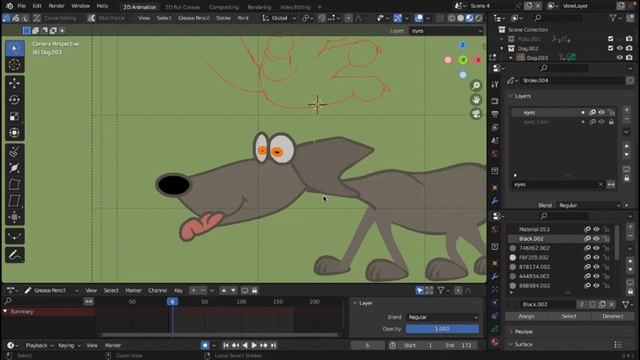Open the Keying popover
640x360 pixels.
(x=69, y=345)
